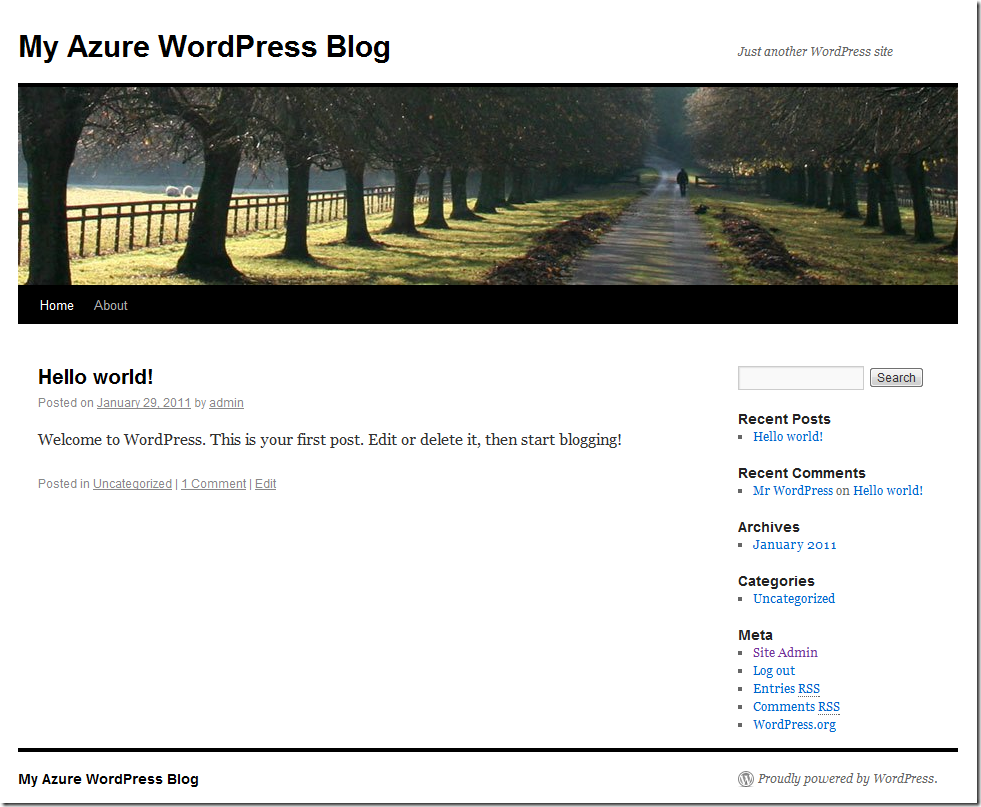Click footer My Azure WordPress Blog link
Screen dimensions: 981x807
tap(108, 779)
